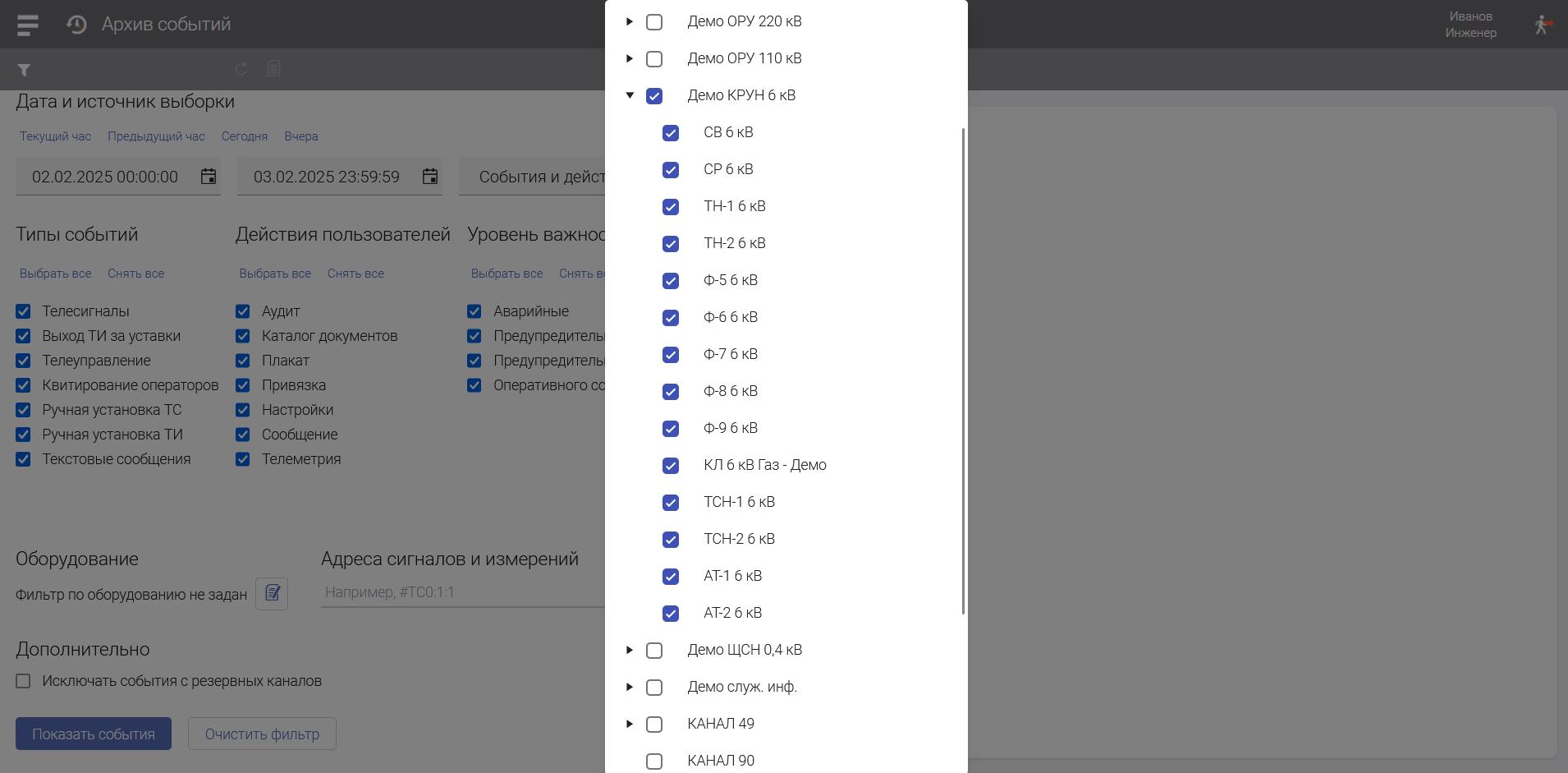Image resolution: width=1568 pixels, height=773 pixels.
Task: Open calendar for end date 03.02.2025
Action: [430, 177]
